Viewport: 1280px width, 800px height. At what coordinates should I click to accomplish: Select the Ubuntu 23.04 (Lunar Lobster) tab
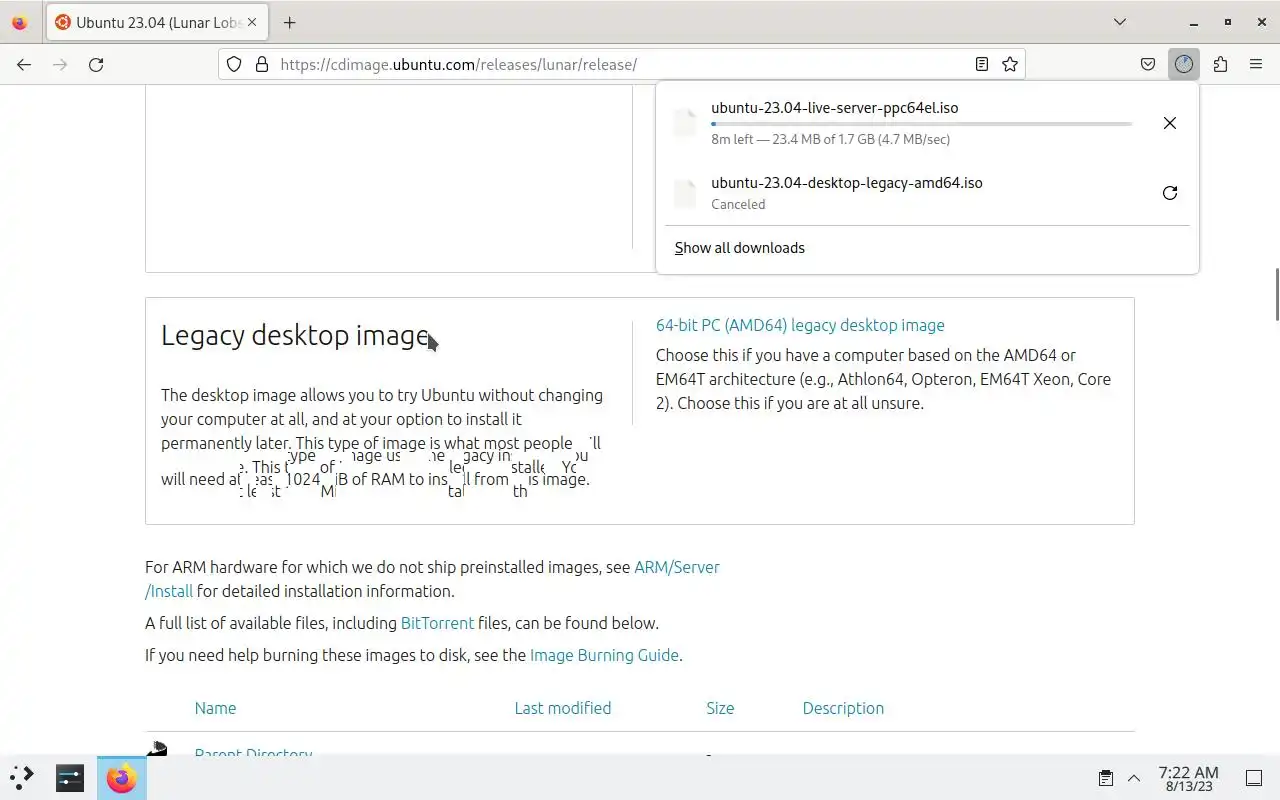[158, 22]
